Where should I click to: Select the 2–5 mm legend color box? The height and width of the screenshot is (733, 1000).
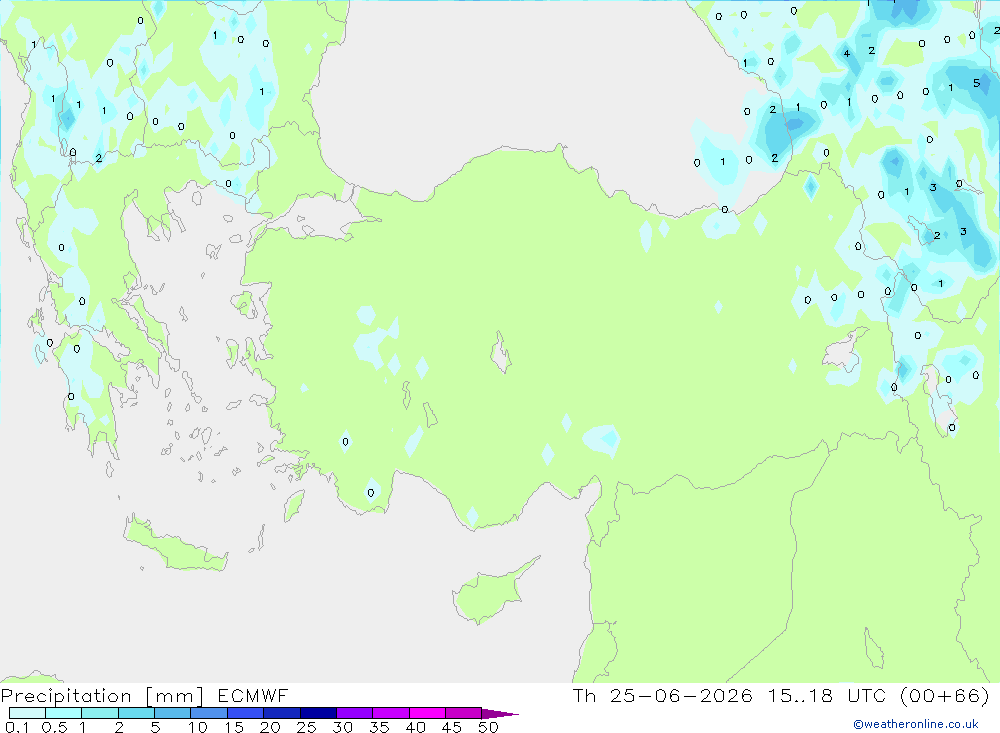coord(136,713)
